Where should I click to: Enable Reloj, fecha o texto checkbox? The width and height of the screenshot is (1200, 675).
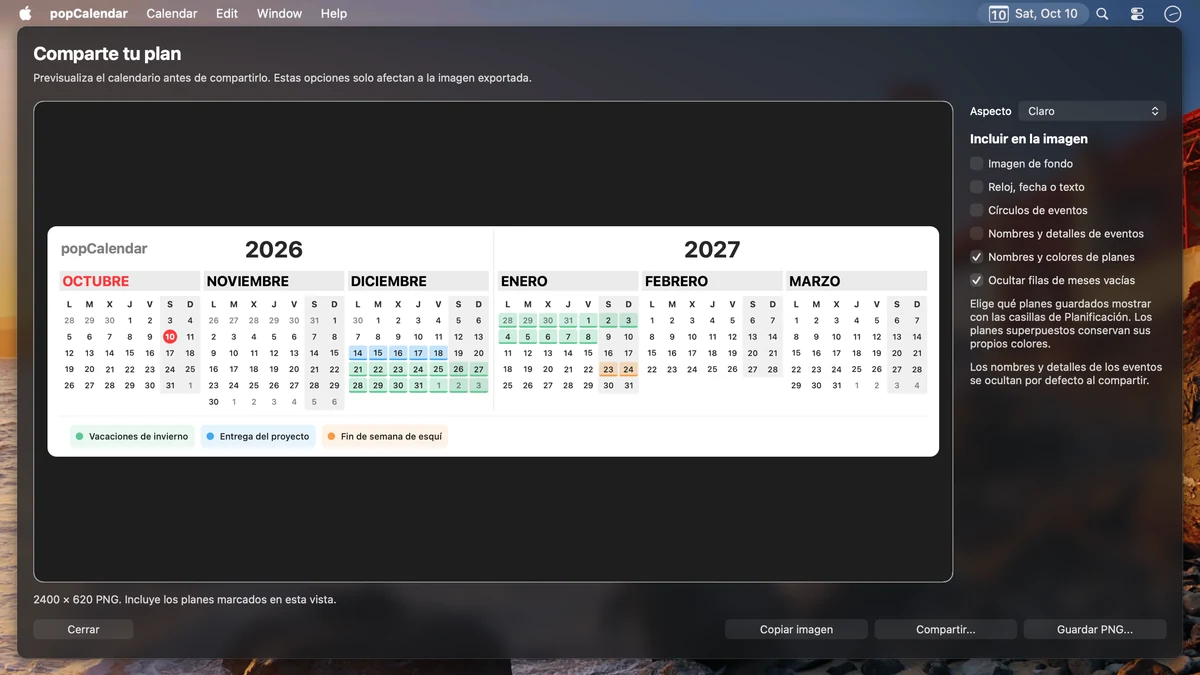click(977, 187)
